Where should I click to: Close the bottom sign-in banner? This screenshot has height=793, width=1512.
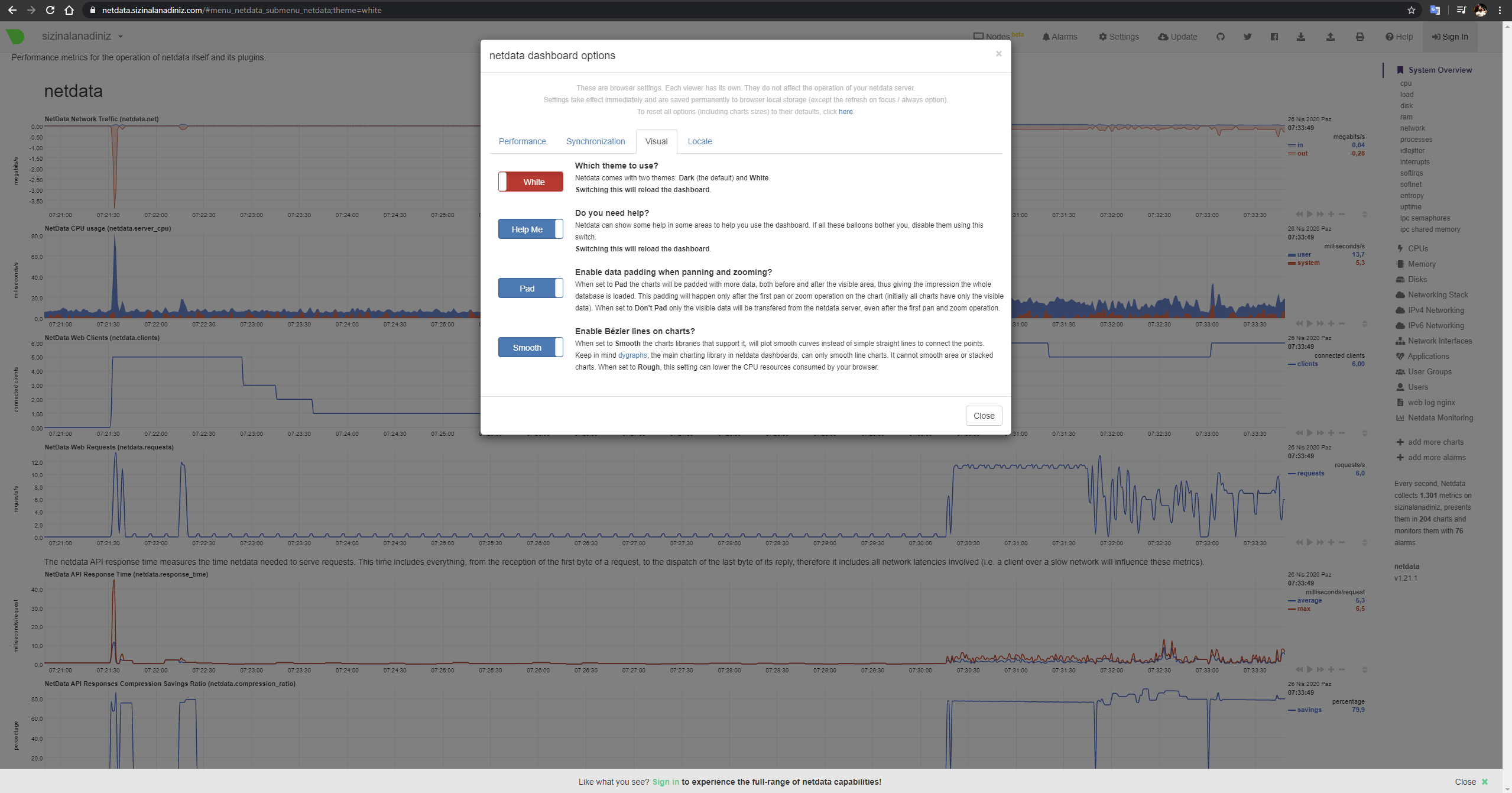click(x=1471, y=782)
